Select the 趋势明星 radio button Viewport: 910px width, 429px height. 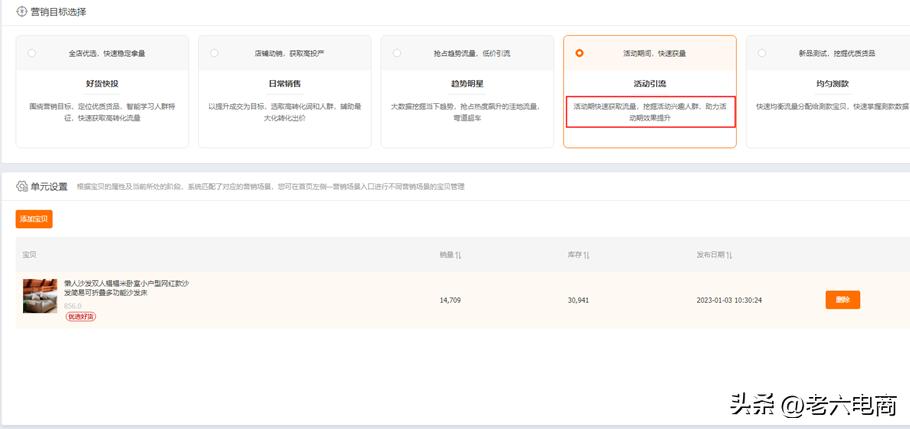point(397,53)
